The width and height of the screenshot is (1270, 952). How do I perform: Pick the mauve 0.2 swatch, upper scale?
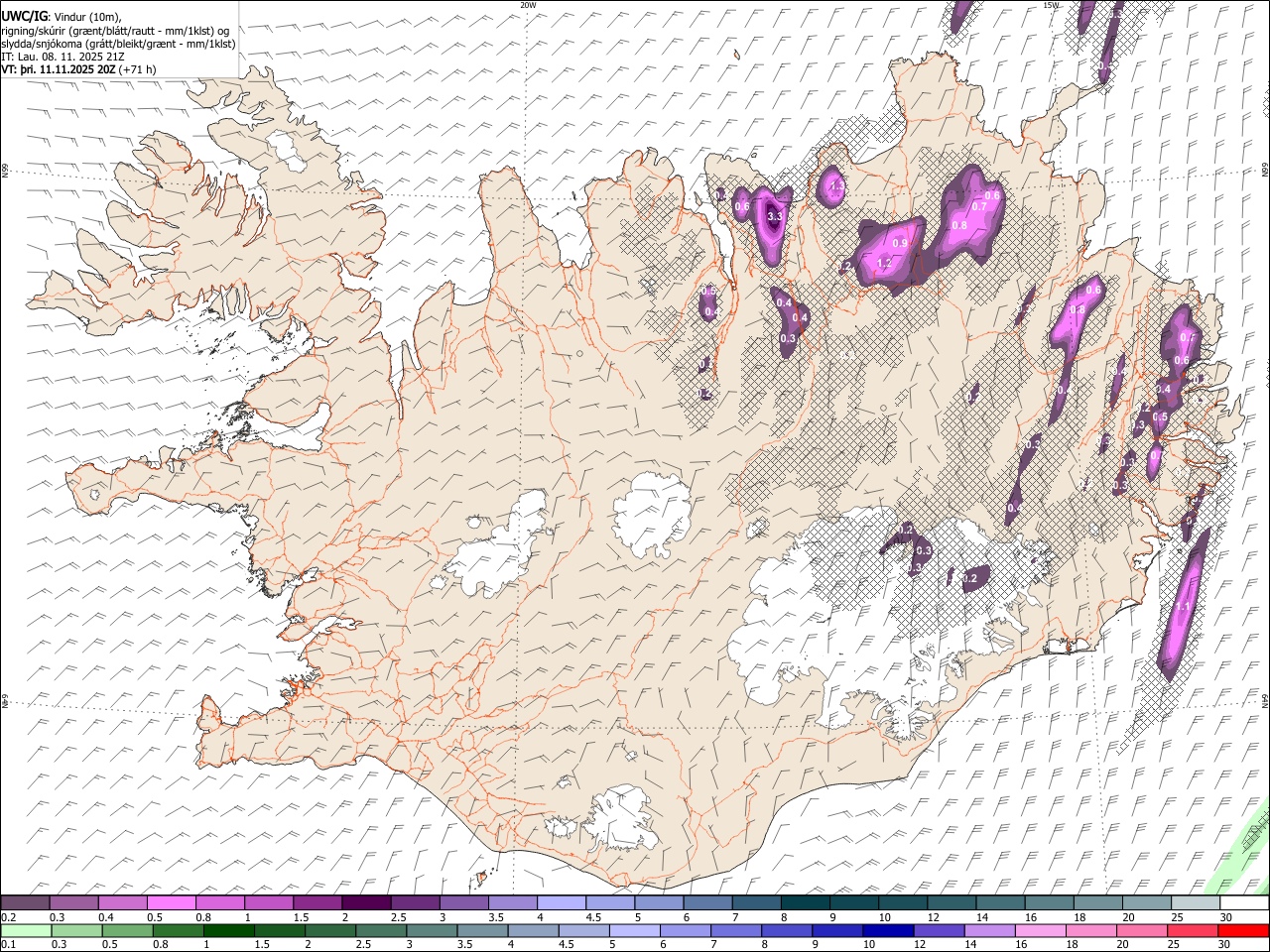[25, 902]
